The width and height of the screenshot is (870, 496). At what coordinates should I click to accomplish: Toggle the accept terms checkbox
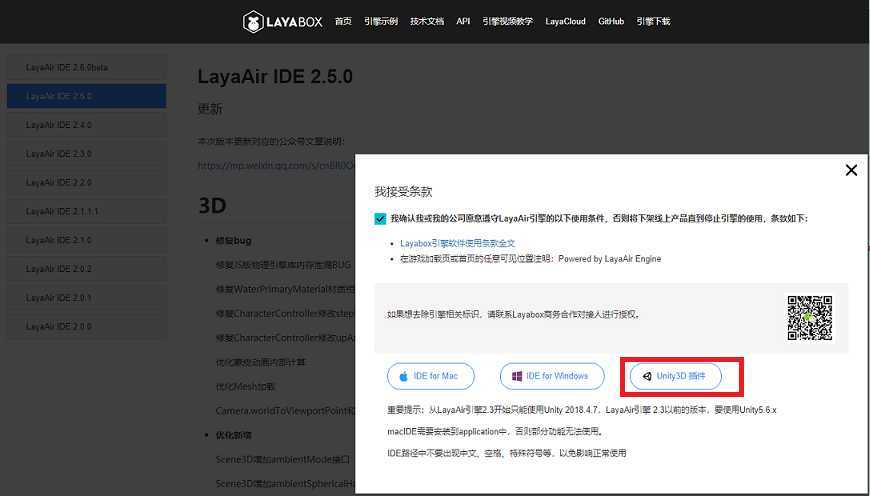click(x=380, y=219)
